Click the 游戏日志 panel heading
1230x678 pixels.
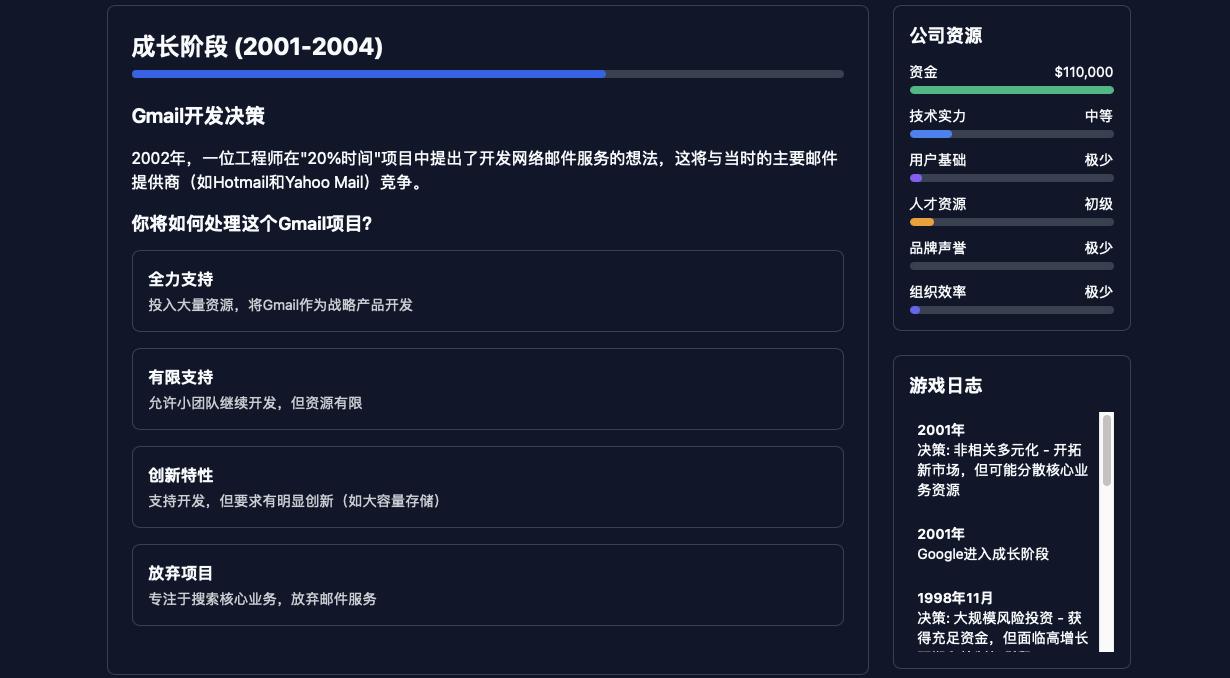[946, 386]
